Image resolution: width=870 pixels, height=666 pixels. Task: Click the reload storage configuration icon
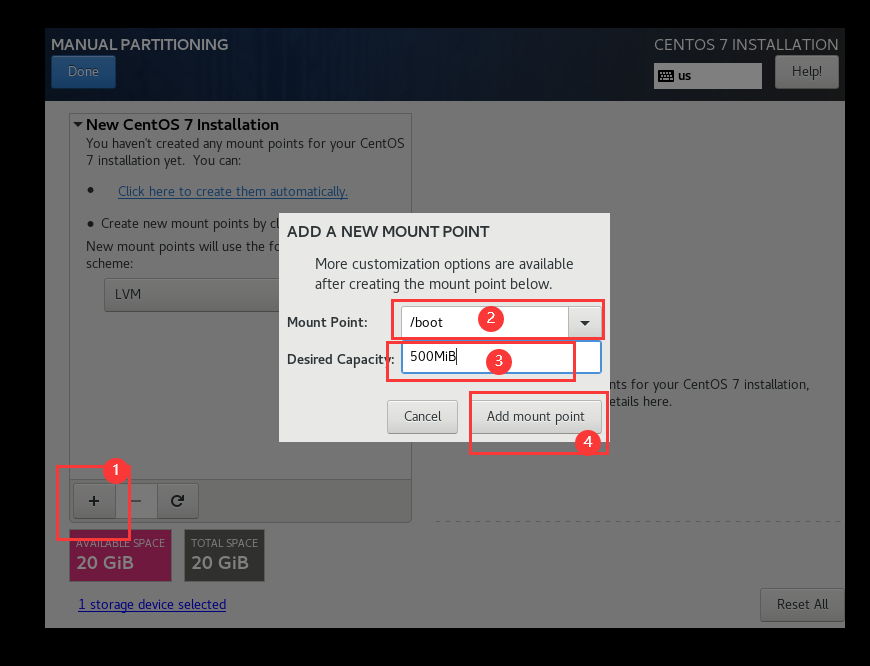click(x=178, y=501)
